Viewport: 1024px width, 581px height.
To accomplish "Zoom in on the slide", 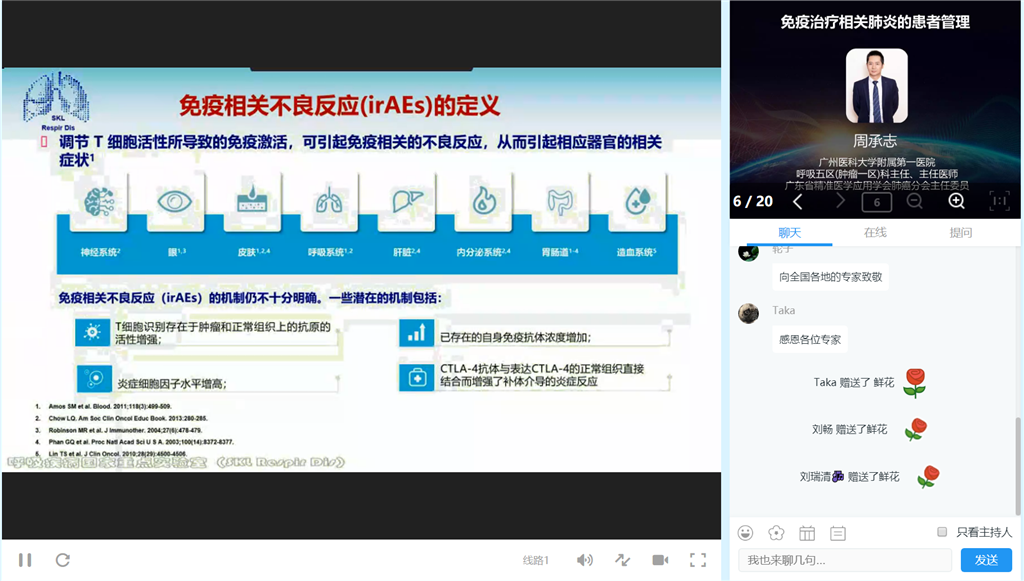I will coord(956,201).
